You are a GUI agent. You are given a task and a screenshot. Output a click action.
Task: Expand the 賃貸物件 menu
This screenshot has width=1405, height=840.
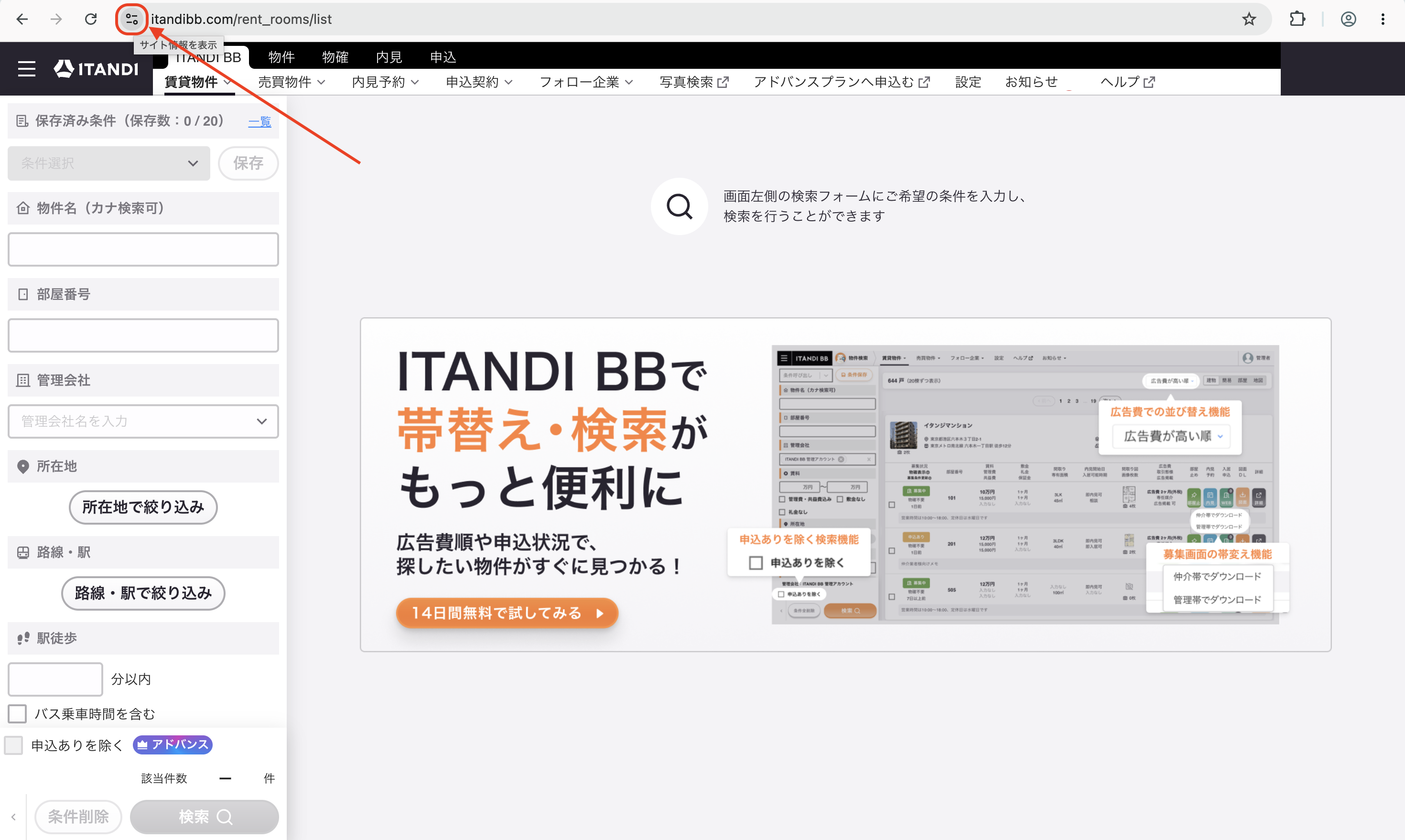pos(197,82)
